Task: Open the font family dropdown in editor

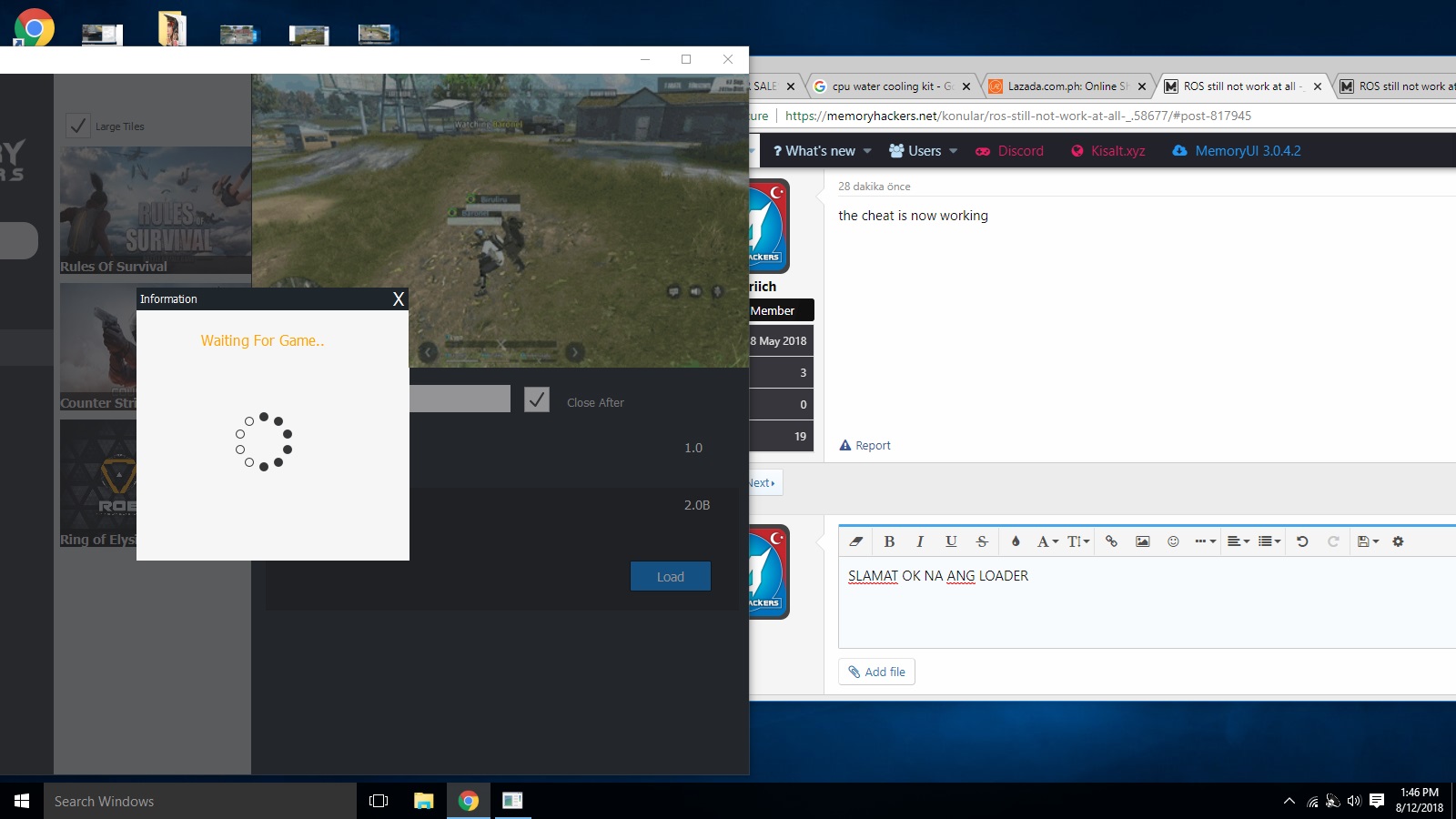Action: (1047, 541)
